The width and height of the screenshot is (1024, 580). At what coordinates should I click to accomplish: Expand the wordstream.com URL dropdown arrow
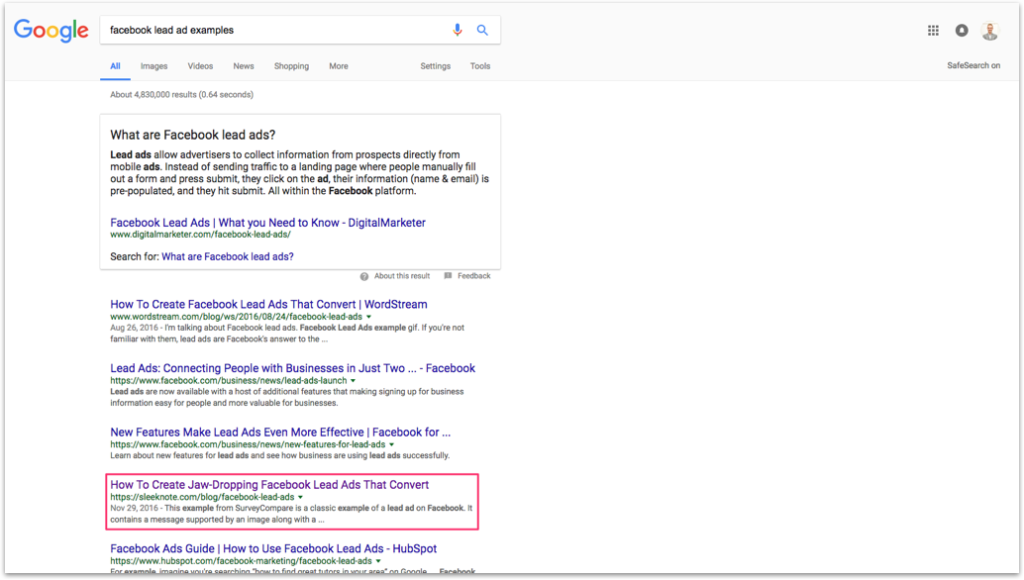[x=369, y=317]
